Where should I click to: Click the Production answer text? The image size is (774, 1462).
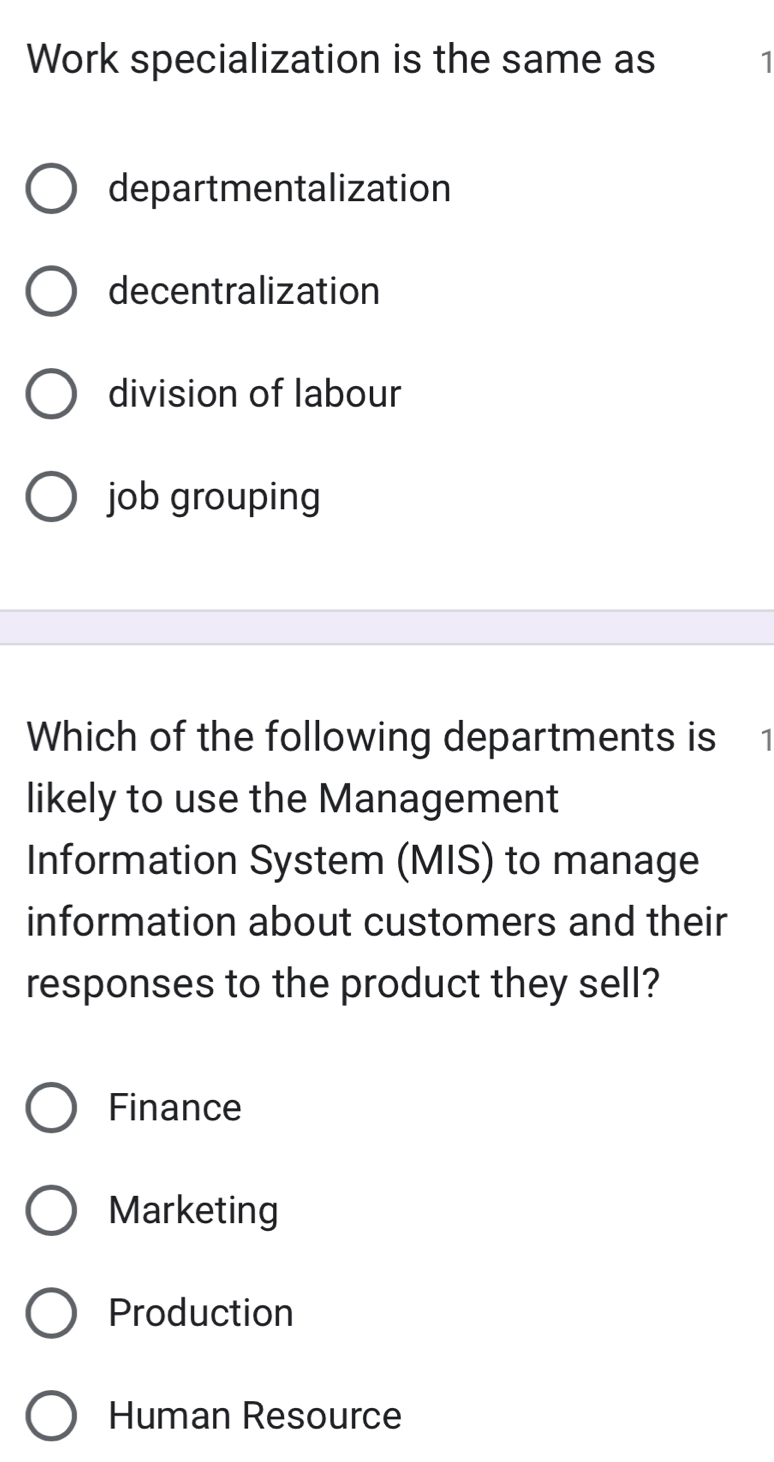201,1313
